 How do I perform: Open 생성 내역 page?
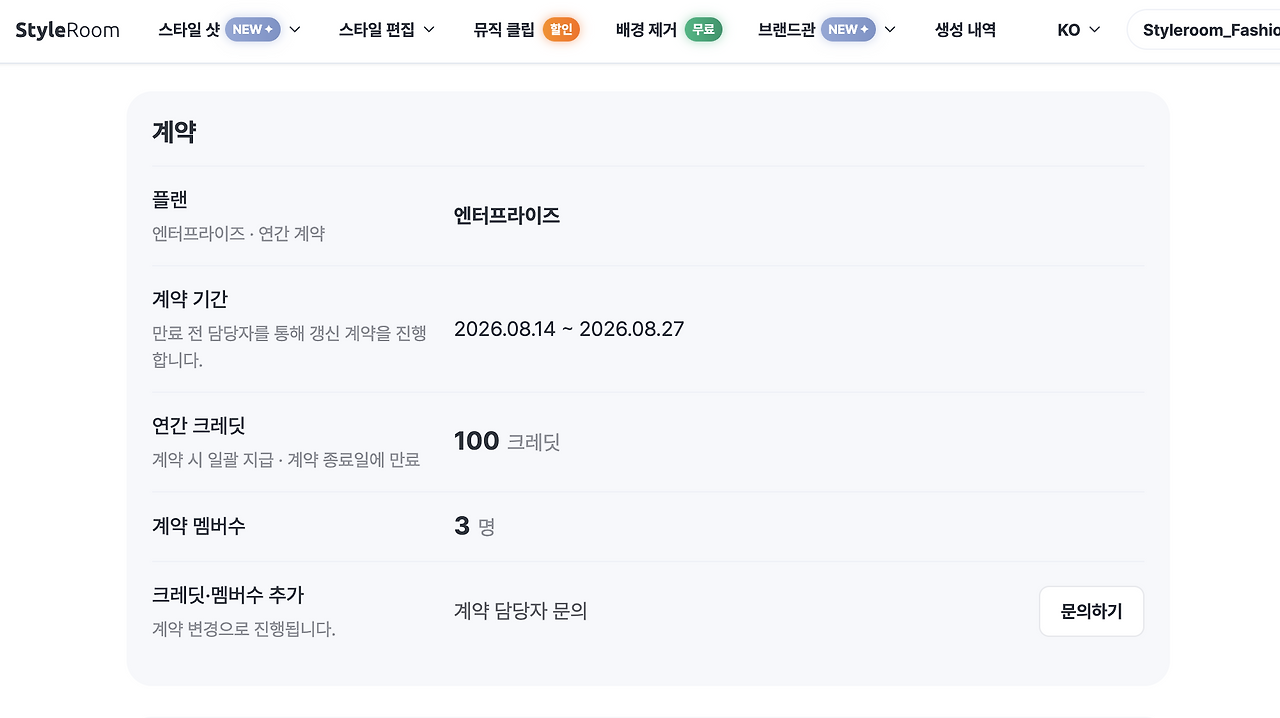(965, 30)
